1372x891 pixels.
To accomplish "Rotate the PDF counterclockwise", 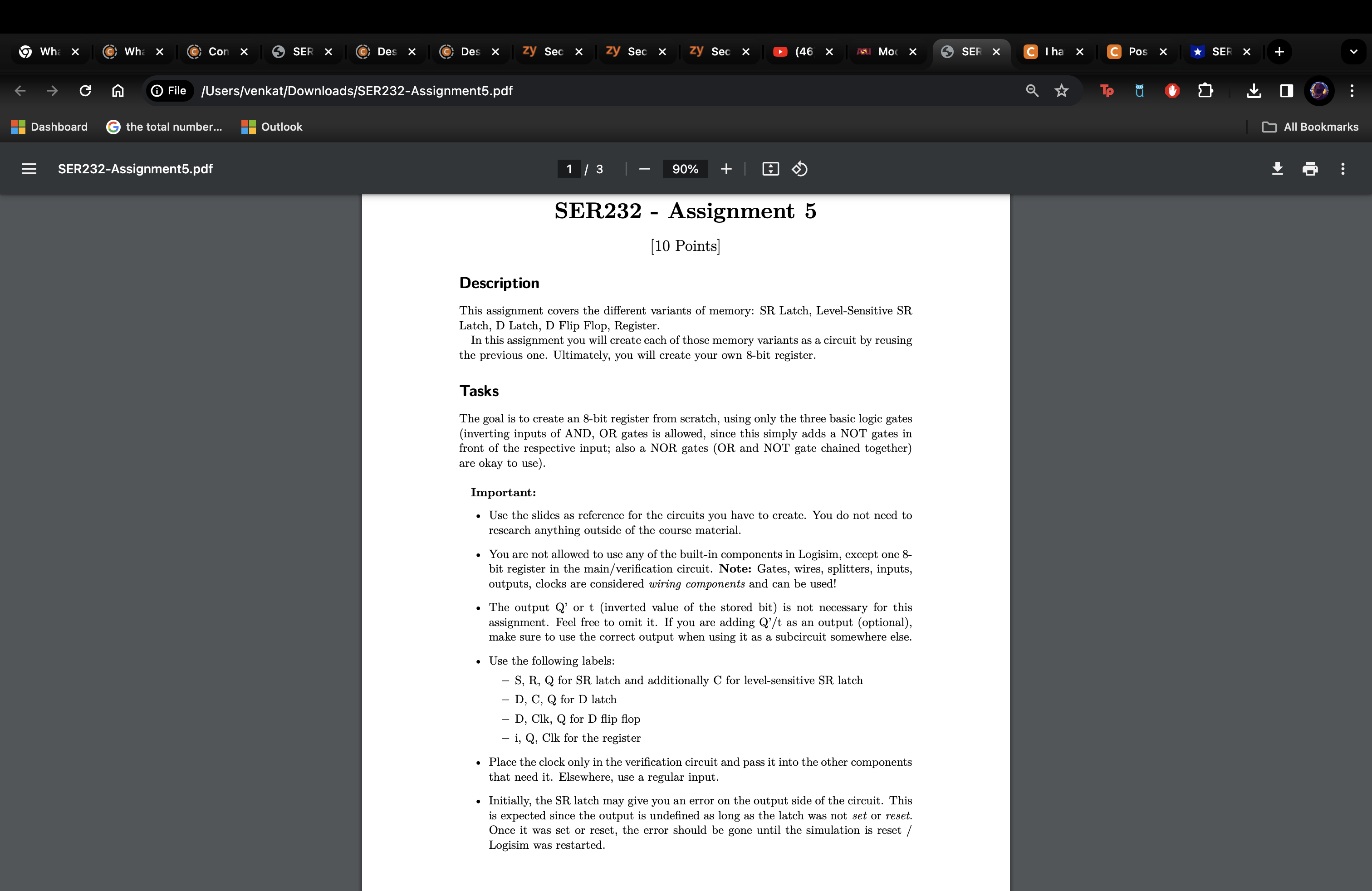I will [799, 169].
